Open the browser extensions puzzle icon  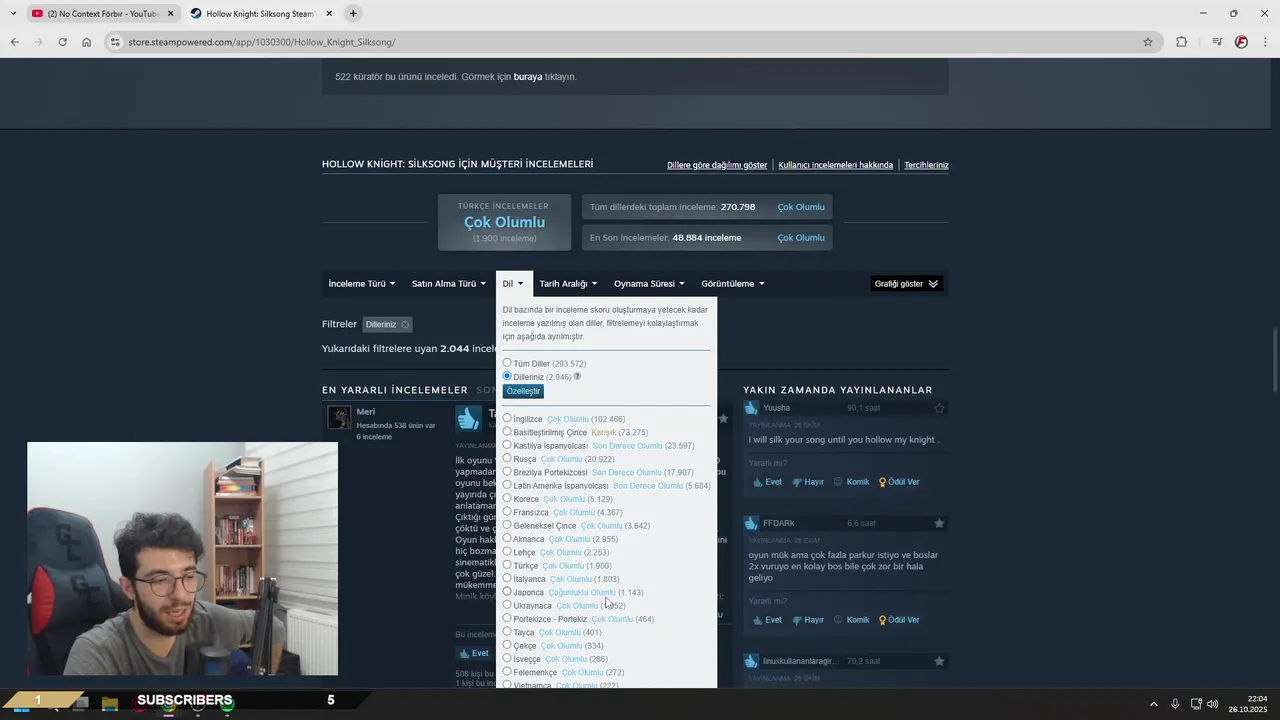[x=1182, y=42]
